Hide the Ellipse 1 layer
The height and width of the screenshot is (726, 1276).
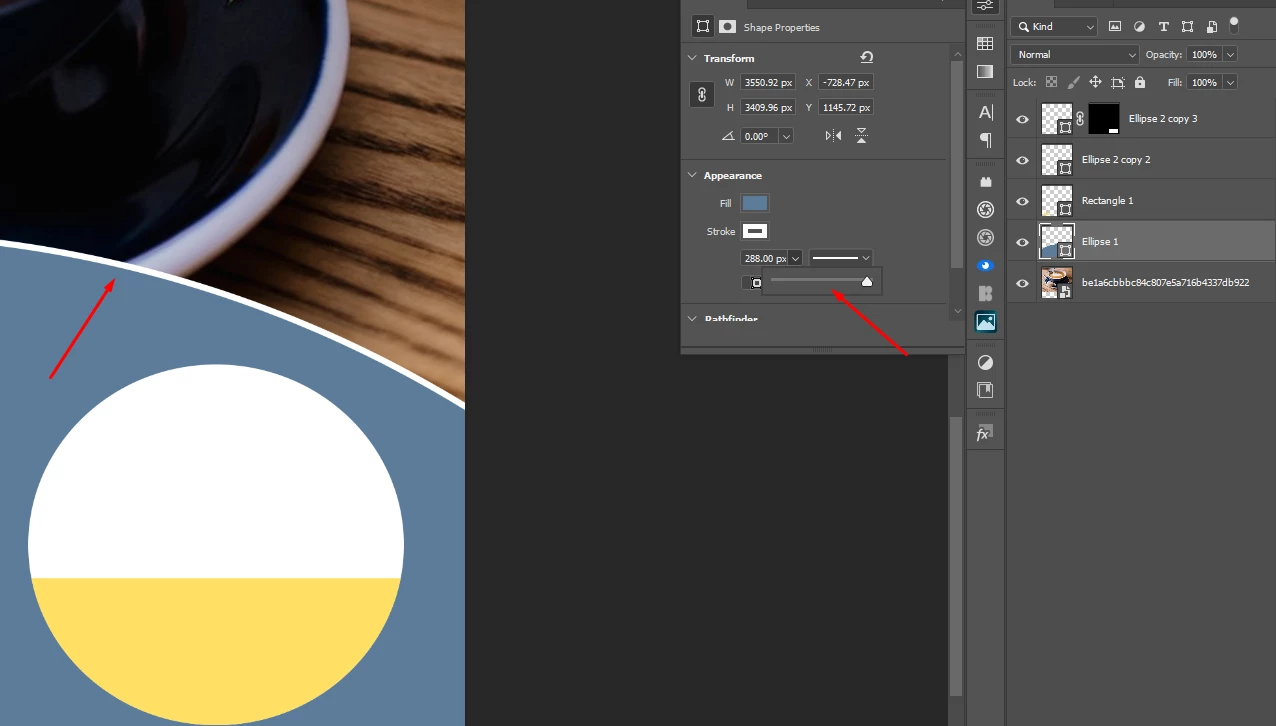(x=1022, y=242)
